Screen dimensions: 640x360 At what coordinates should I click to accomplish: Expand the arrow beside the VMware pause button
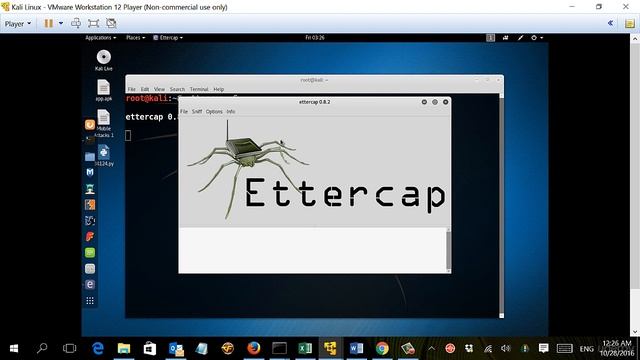pos(61,23)
